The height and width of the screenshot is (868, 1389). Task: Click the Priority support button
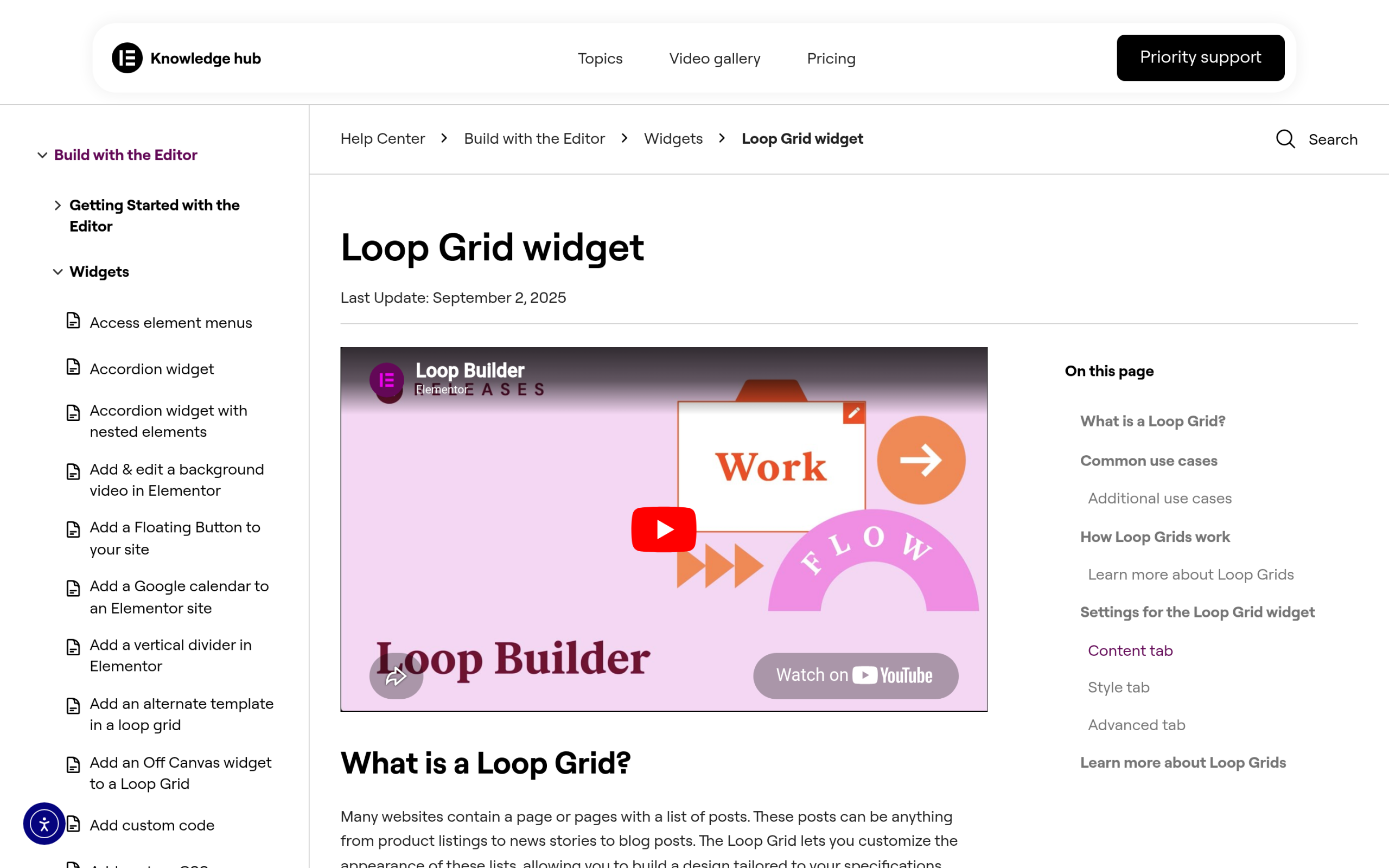(x=1200, y=58)
